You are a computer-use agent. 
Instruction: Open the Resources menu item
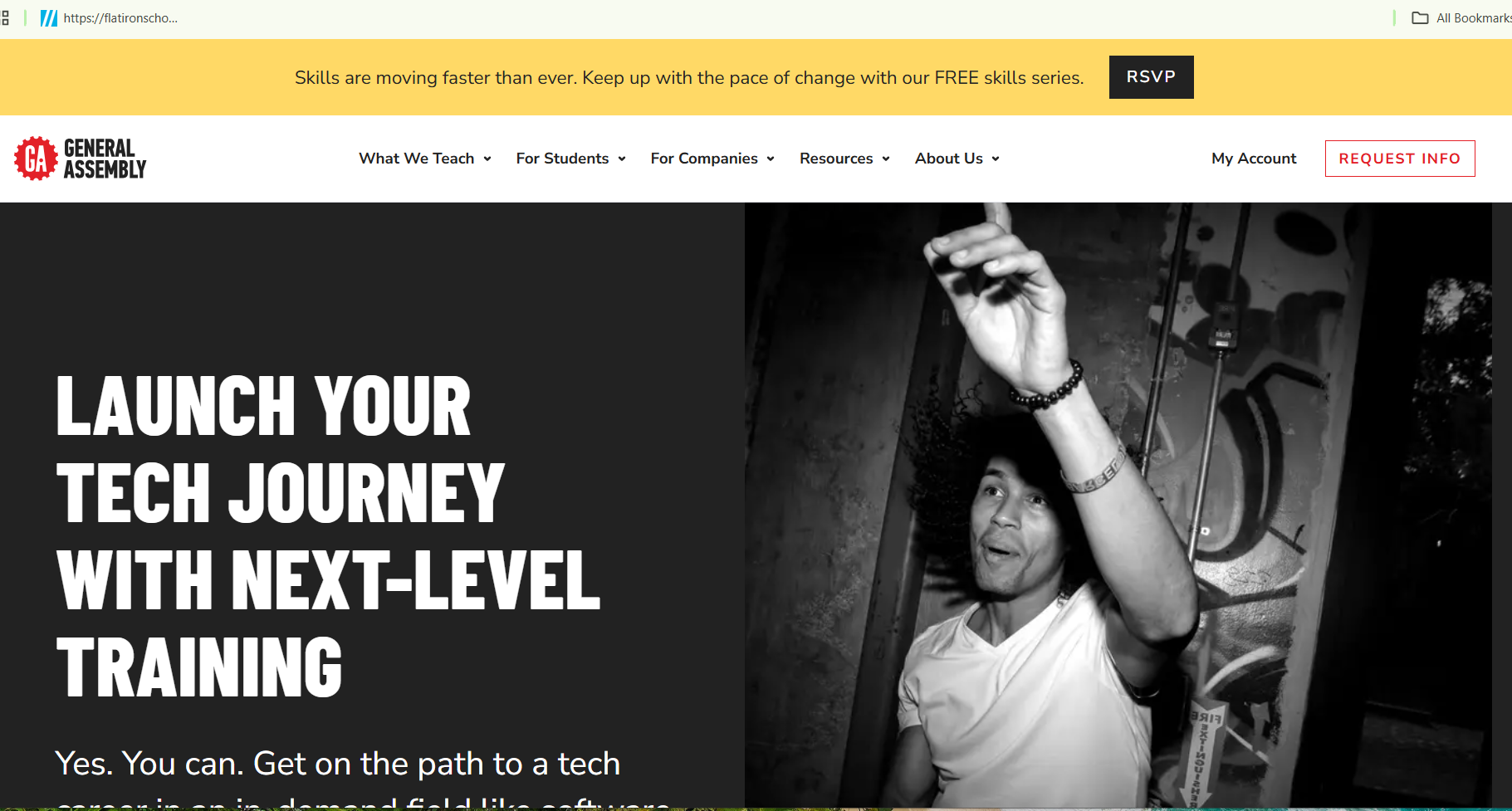[x=836, y=159]
